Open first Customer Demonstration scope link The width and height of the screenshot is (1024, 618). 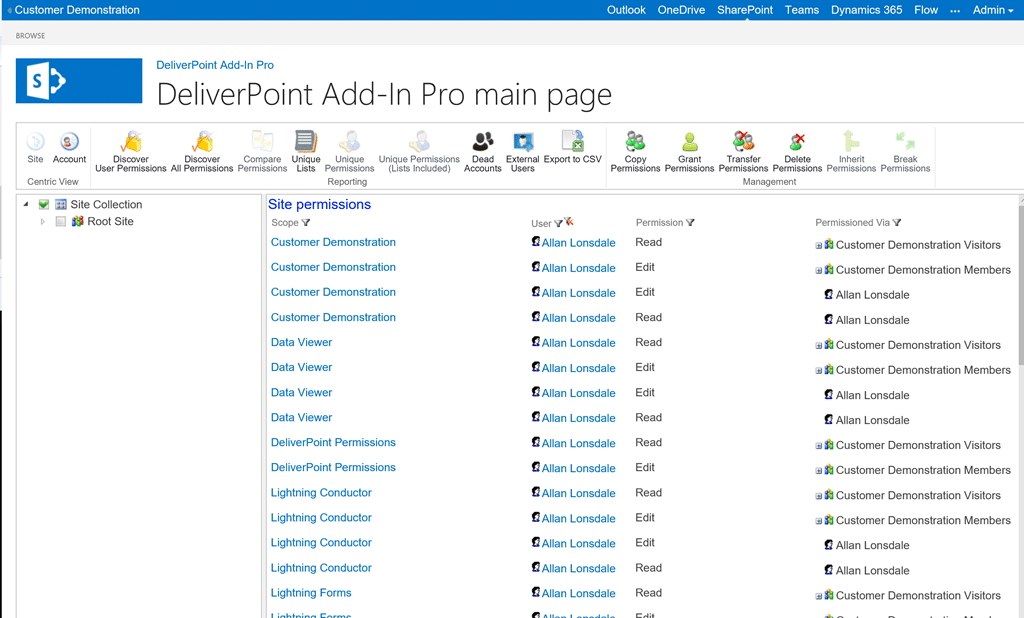333,242
